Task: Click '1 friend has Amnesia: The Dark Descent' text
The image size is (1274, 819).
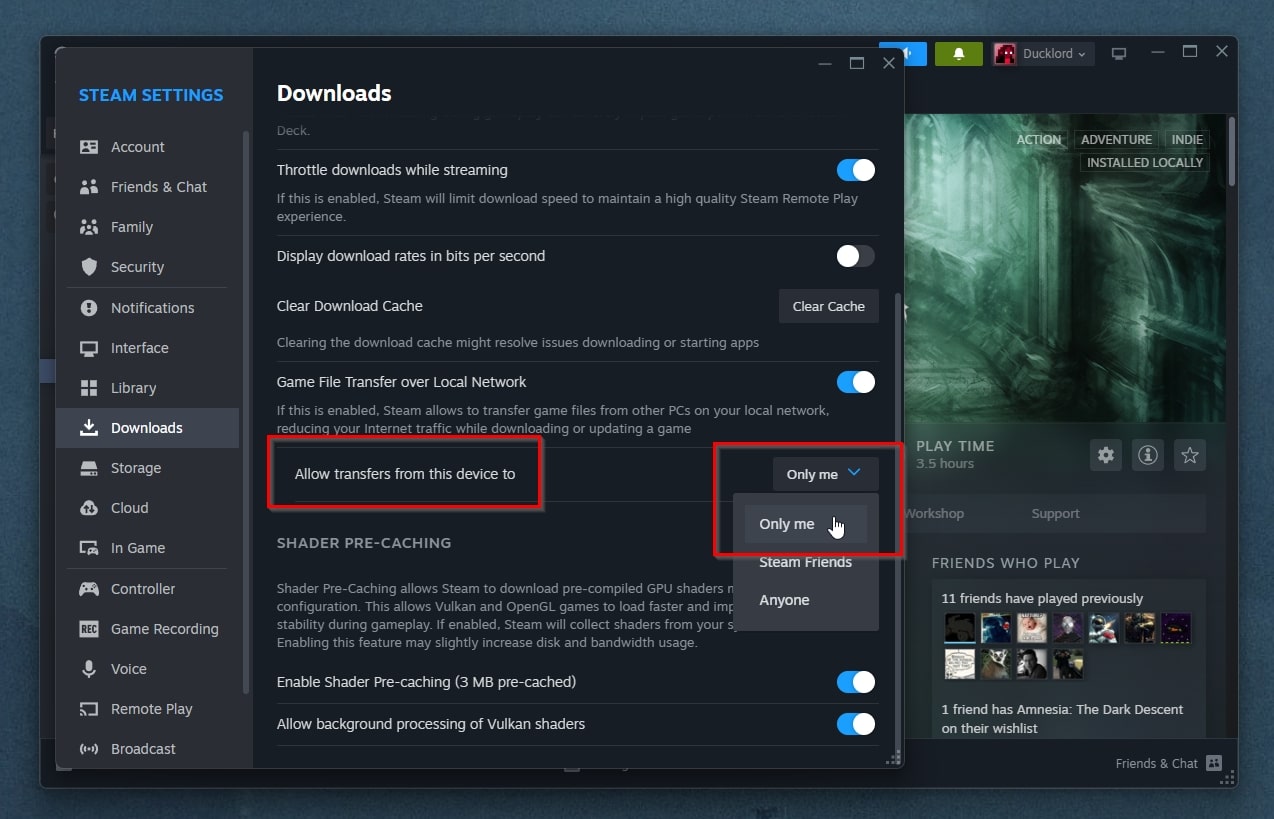Action: [1062, 719]
